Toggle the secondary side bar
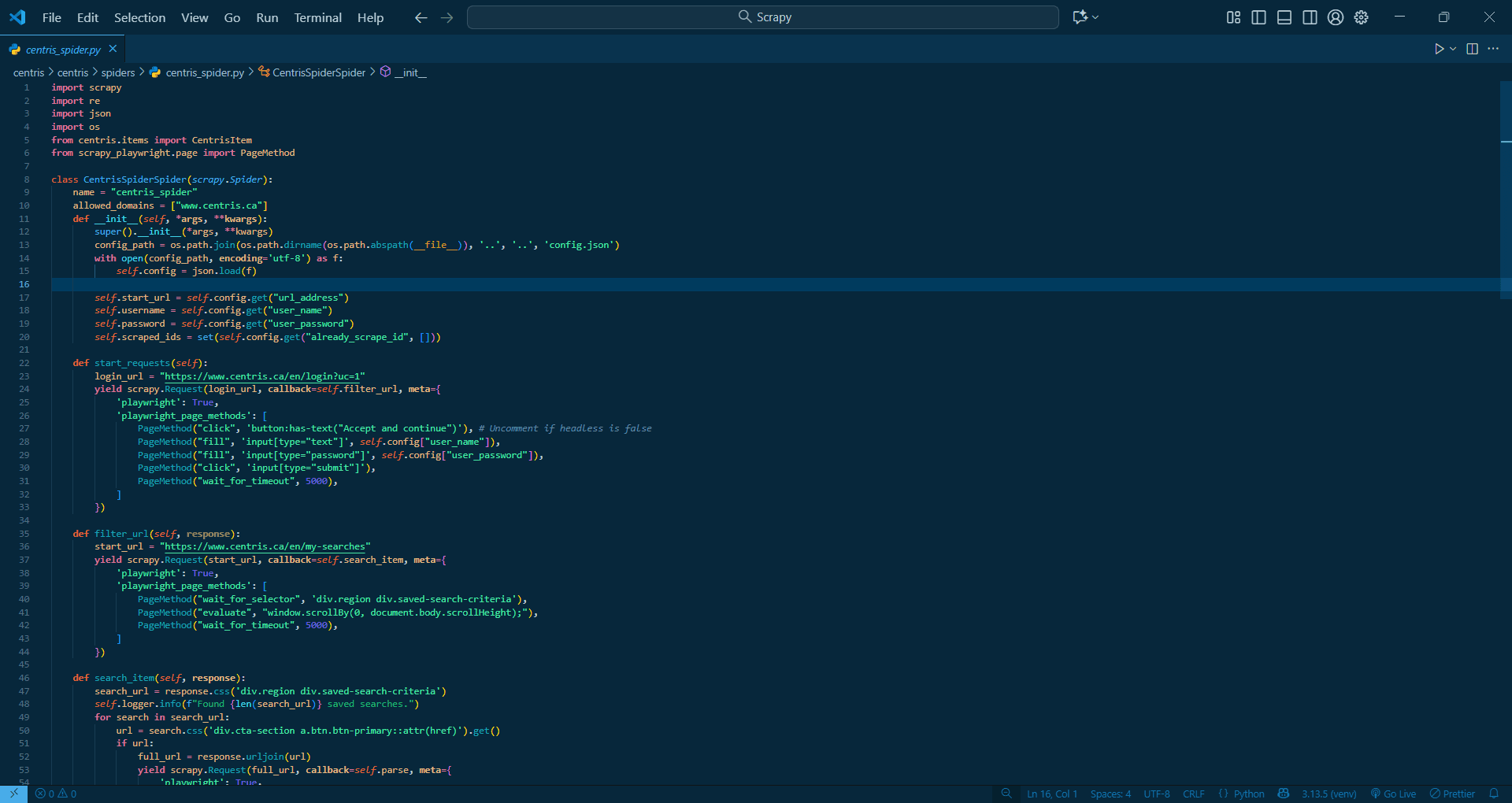1512x803 pixels. pos(1310,17)
